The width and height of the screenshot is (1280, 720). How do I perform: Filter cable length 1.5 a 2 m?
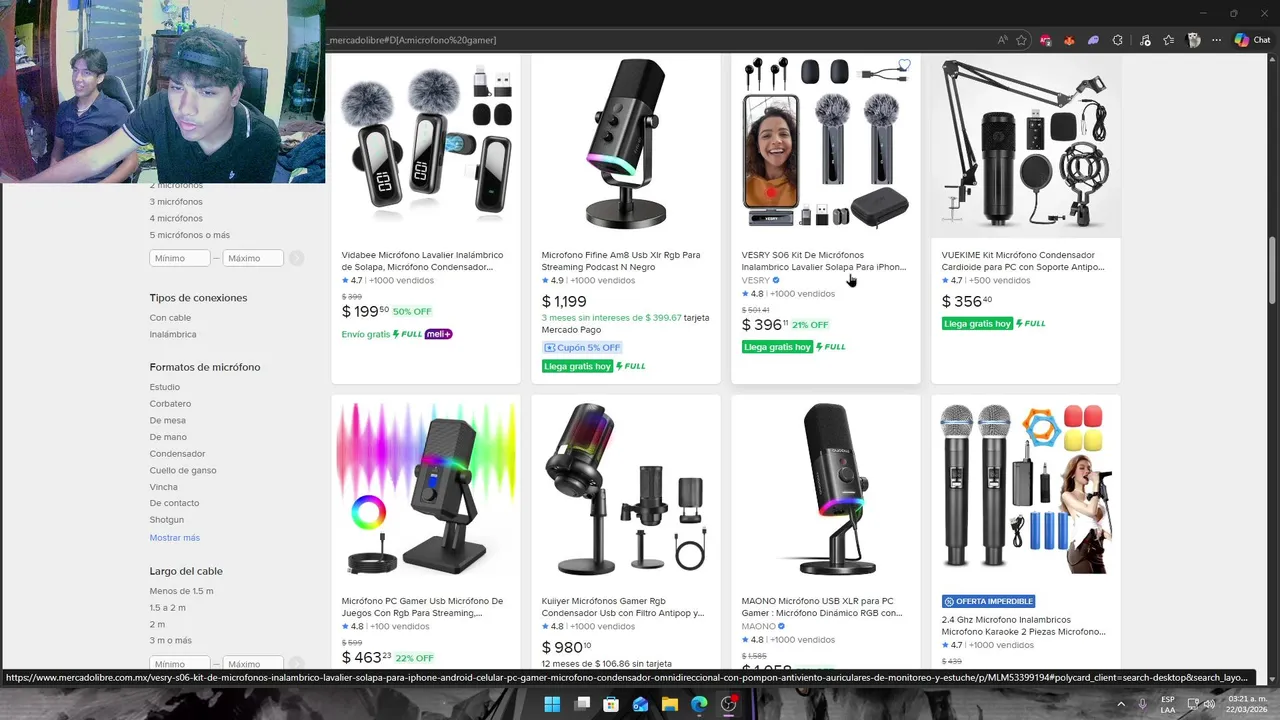pos(168,608)
